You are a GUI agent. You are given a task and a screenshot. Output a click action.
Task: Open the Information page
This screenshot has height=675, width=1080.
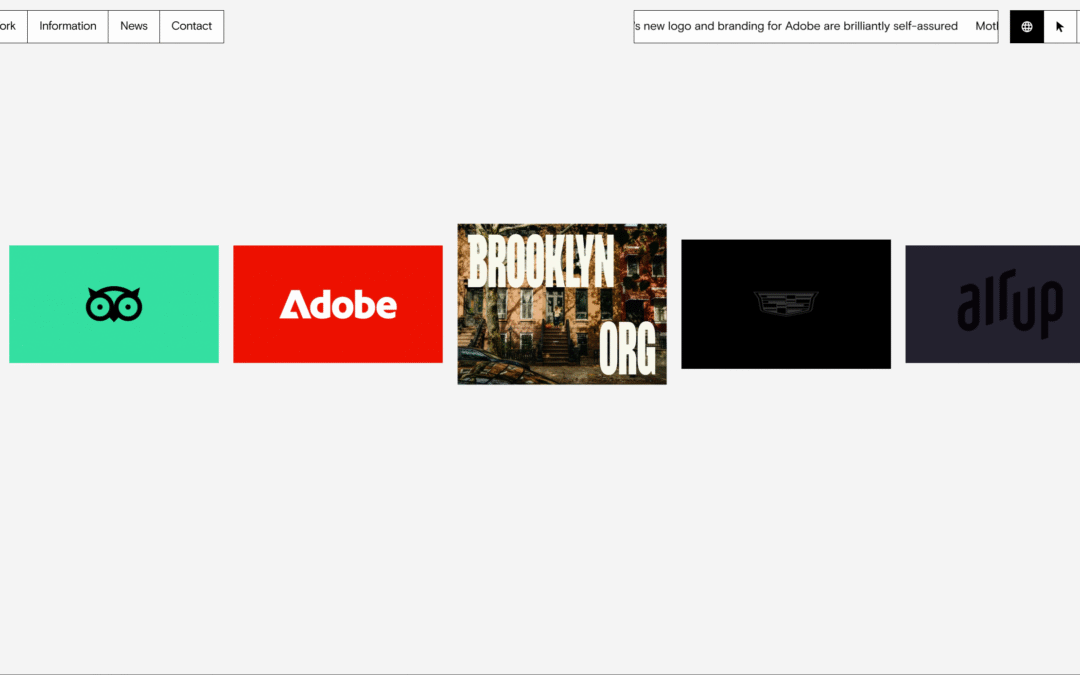pyautogui.click(x=68, y=26)
